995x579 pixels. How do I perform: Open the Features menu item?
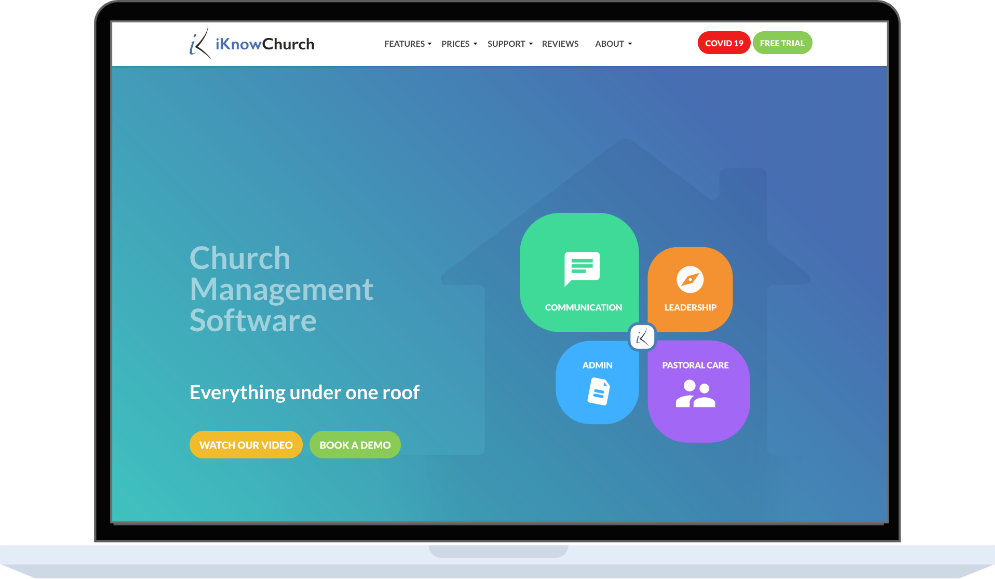[x=404, y=44]
